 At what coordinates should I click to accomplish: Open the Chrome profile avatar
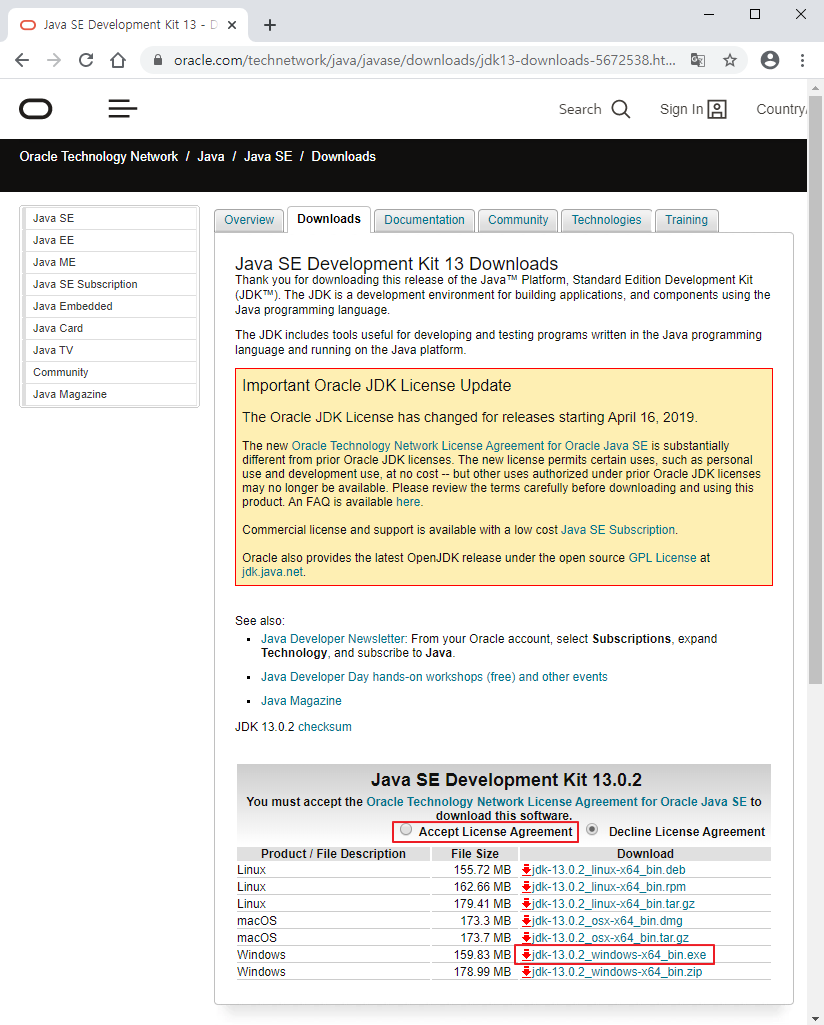[769, 60]
